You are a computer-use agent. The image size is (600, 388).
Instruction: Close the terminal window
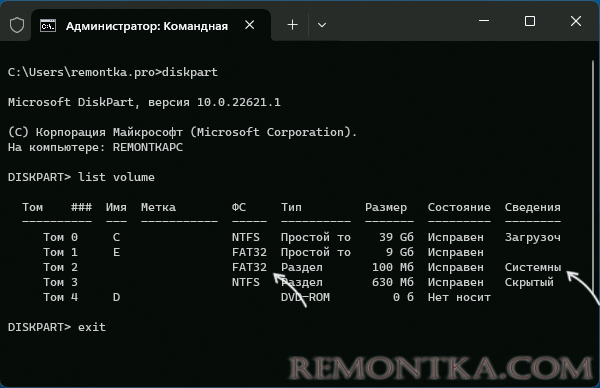(x=576, y=21)
